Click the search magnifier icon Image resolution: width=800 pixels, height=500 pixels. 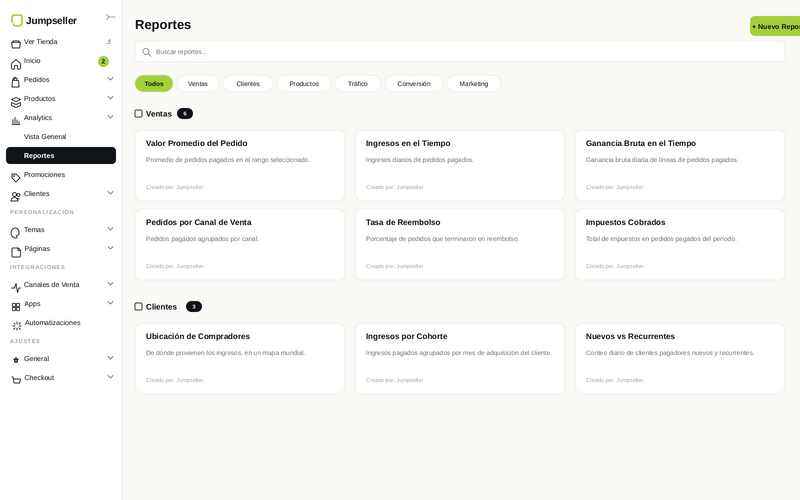(146, 52)
